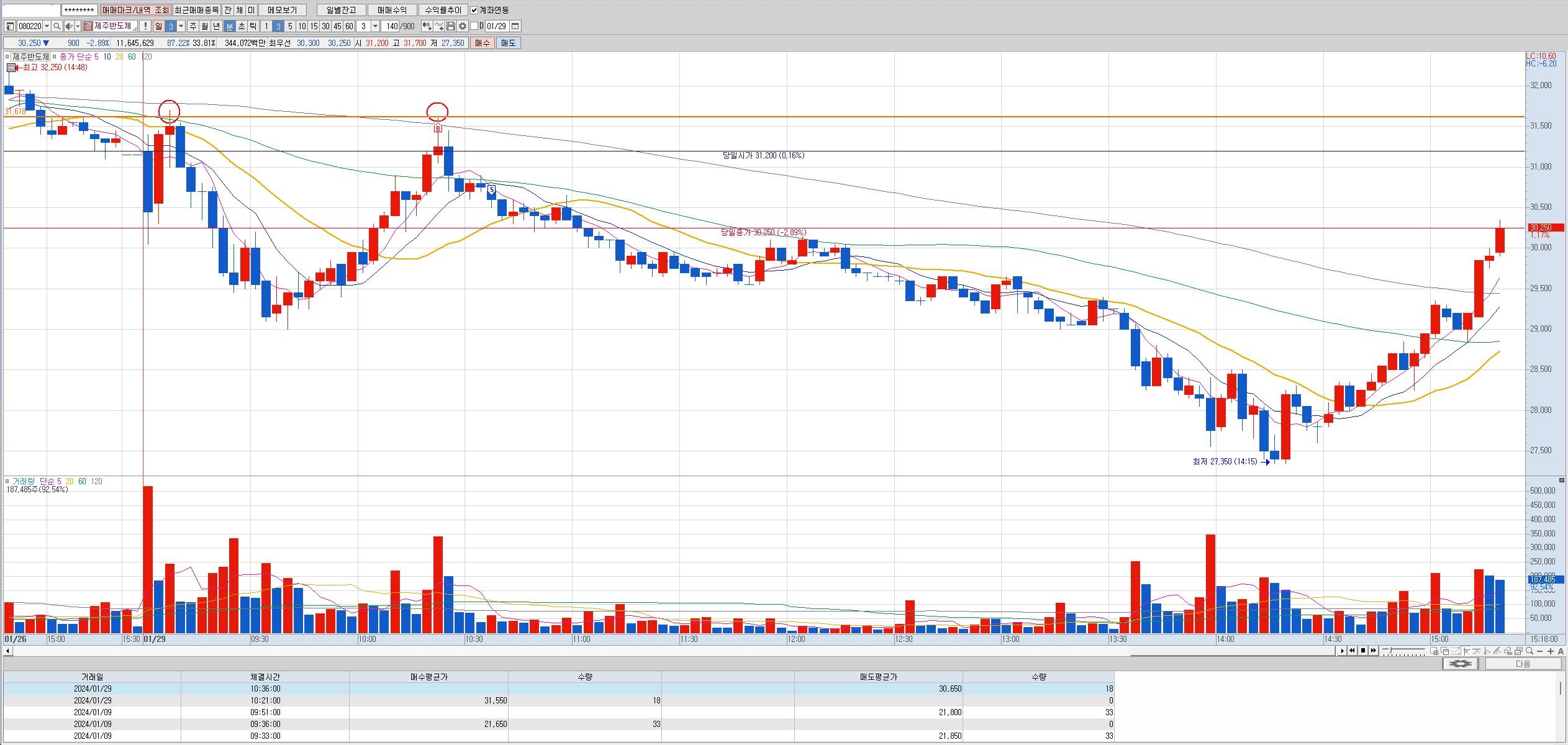This screenshot has height=745, width=1568.
Task: Click the chart zoom-in plus icon
Action: 1551,651
